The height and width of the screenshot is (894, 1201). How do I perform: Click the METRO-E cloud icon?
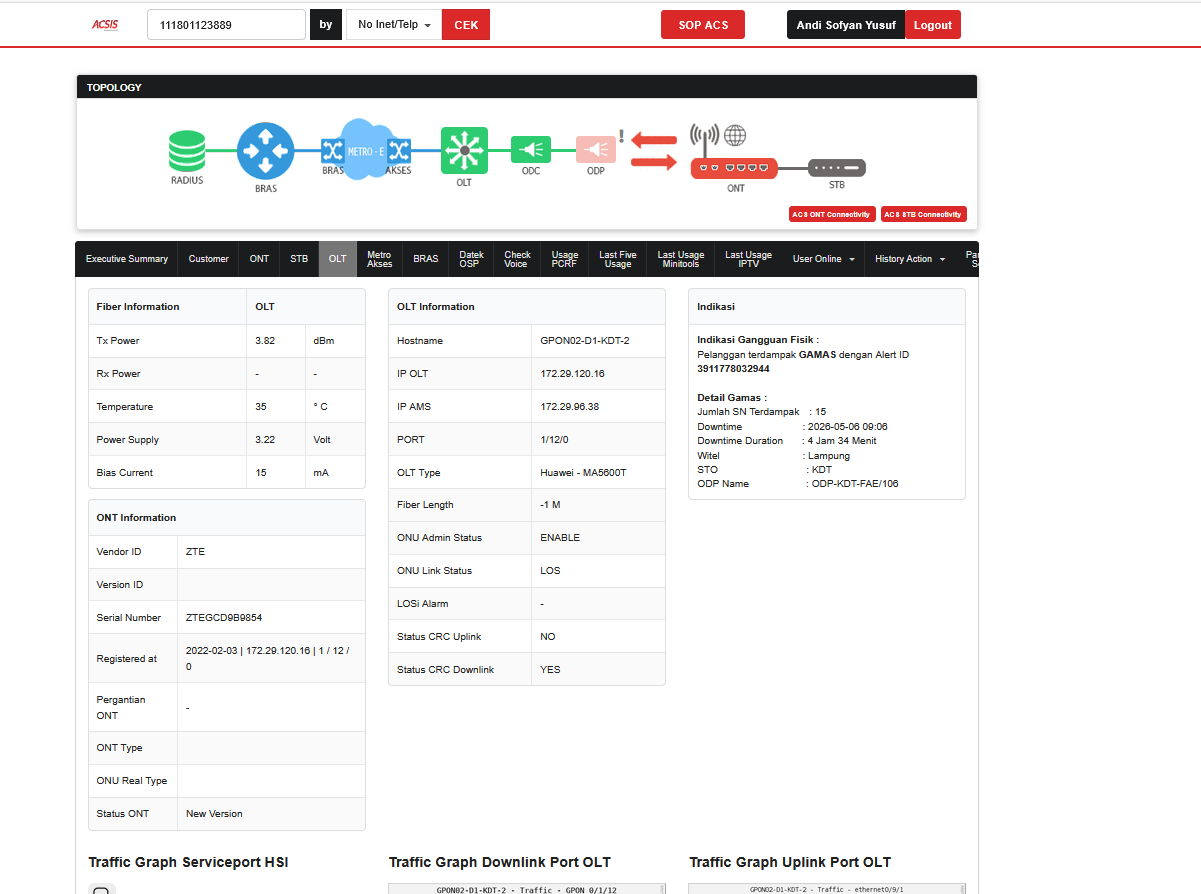[365, 148]
